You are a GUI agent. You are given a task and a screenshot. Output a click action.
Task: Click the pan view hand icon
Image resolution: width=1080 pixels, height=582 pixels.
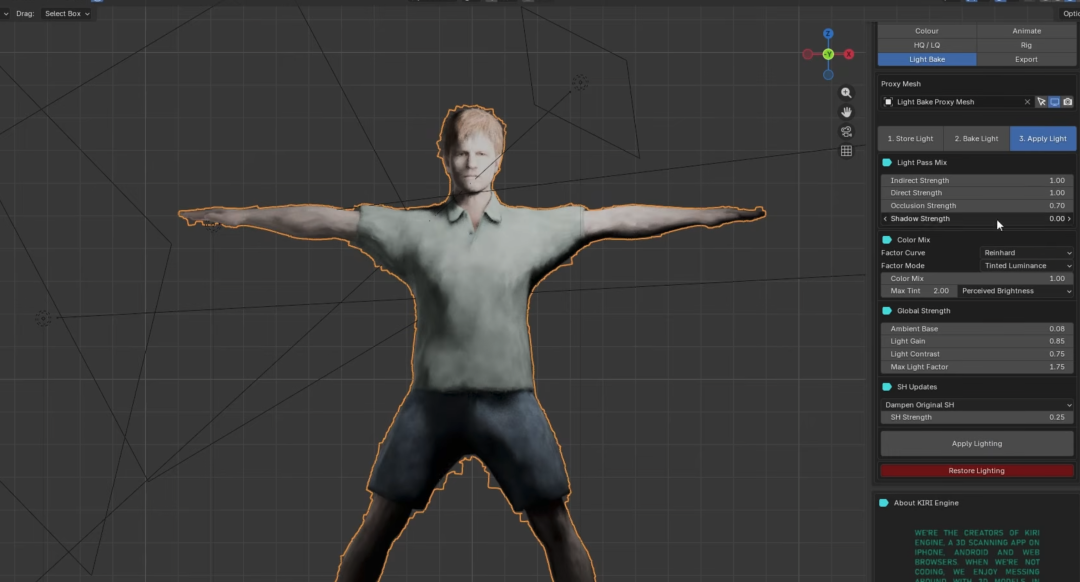(846, 112)
